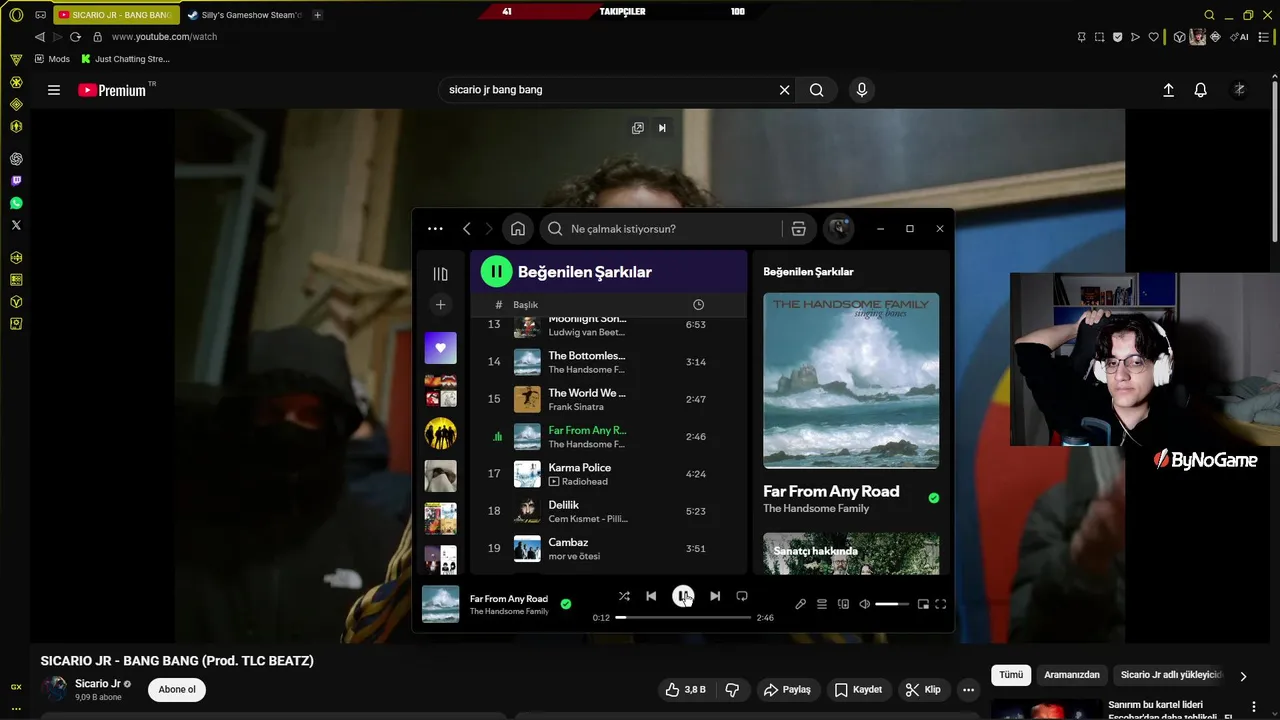Open the Spotify profile avatar menu
This screenshot has height=720, width=1280.
pyautogui.click(x=838, y=229)
